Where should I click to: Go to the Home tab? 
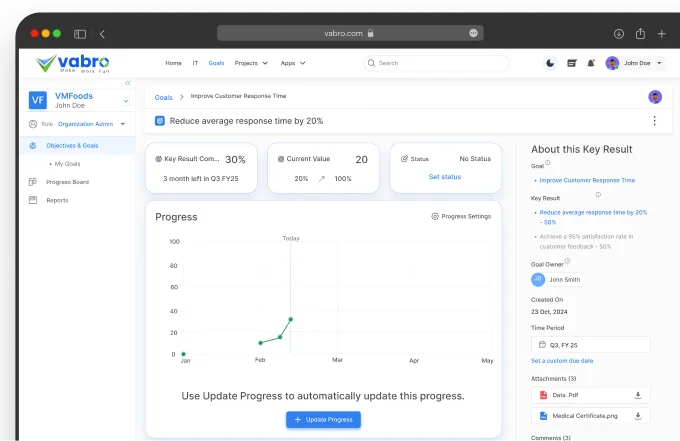(x=173, y=63)
